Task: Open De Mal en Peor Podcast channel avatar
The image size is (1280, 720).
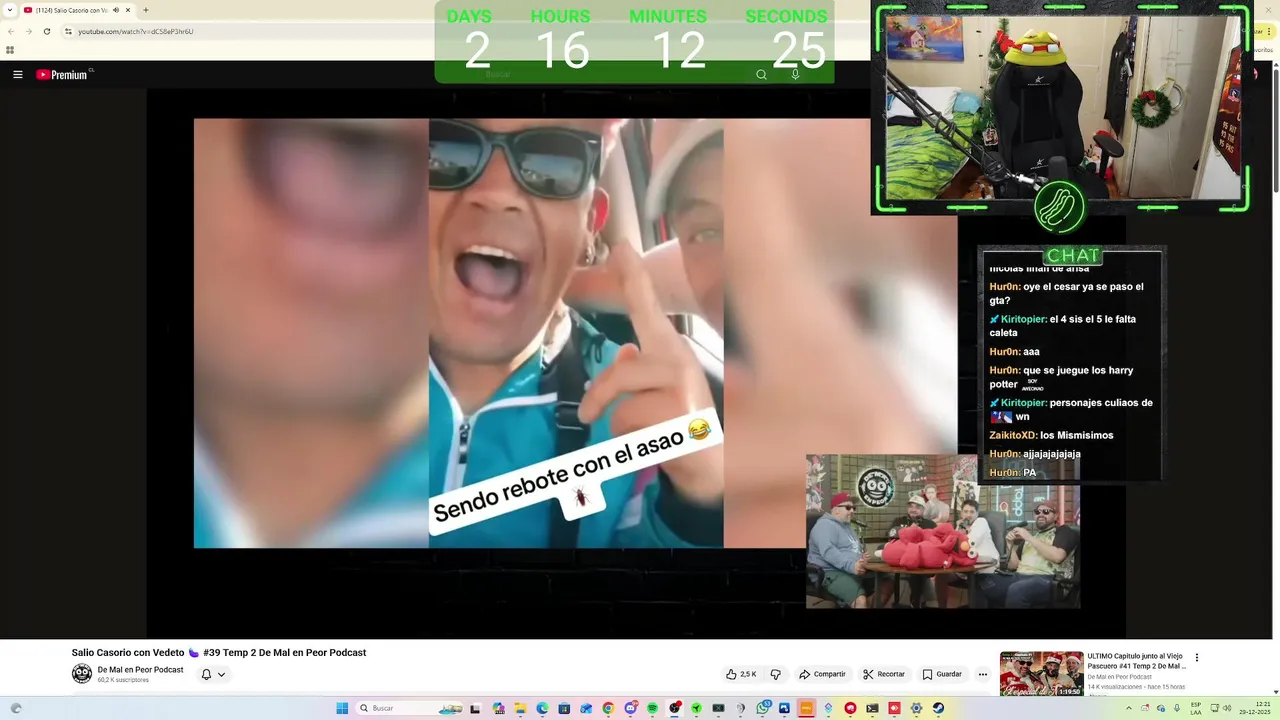Action: [82, 674]
